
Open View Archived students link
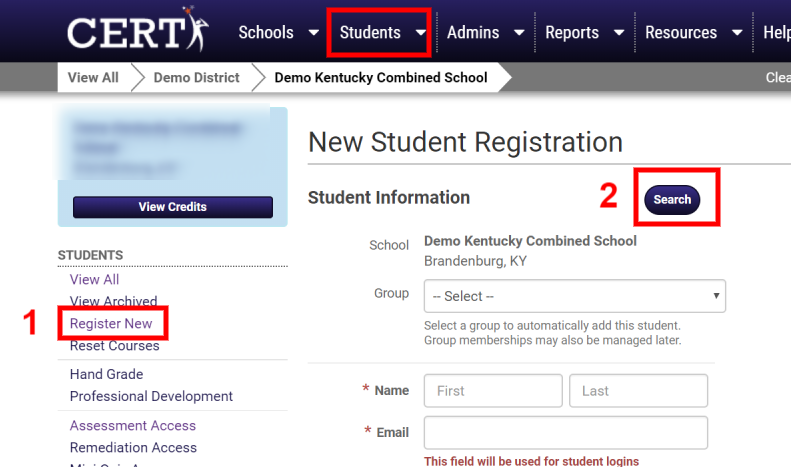(113, 301)
